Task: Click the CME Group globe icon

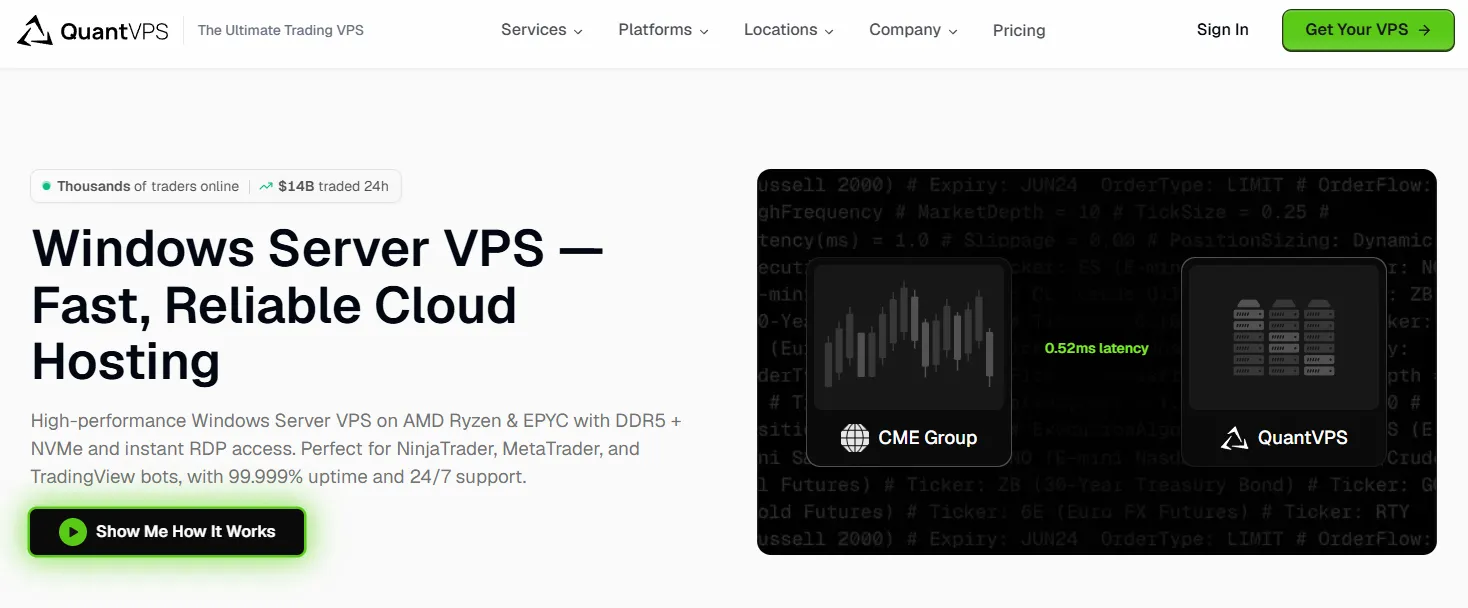Action: coord(855,437)
